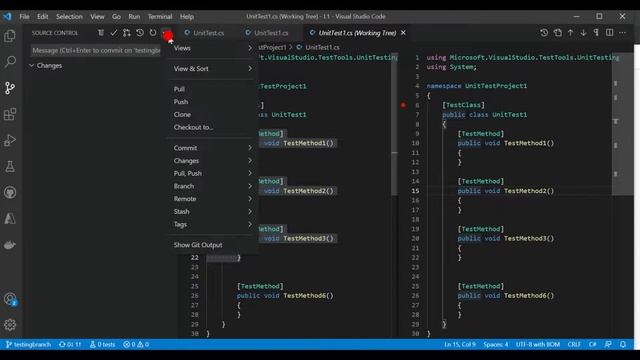The width and height of the screenshot is (640, 360).
Task: Click the feedback icon in status bar
Action: click(608, 344)
